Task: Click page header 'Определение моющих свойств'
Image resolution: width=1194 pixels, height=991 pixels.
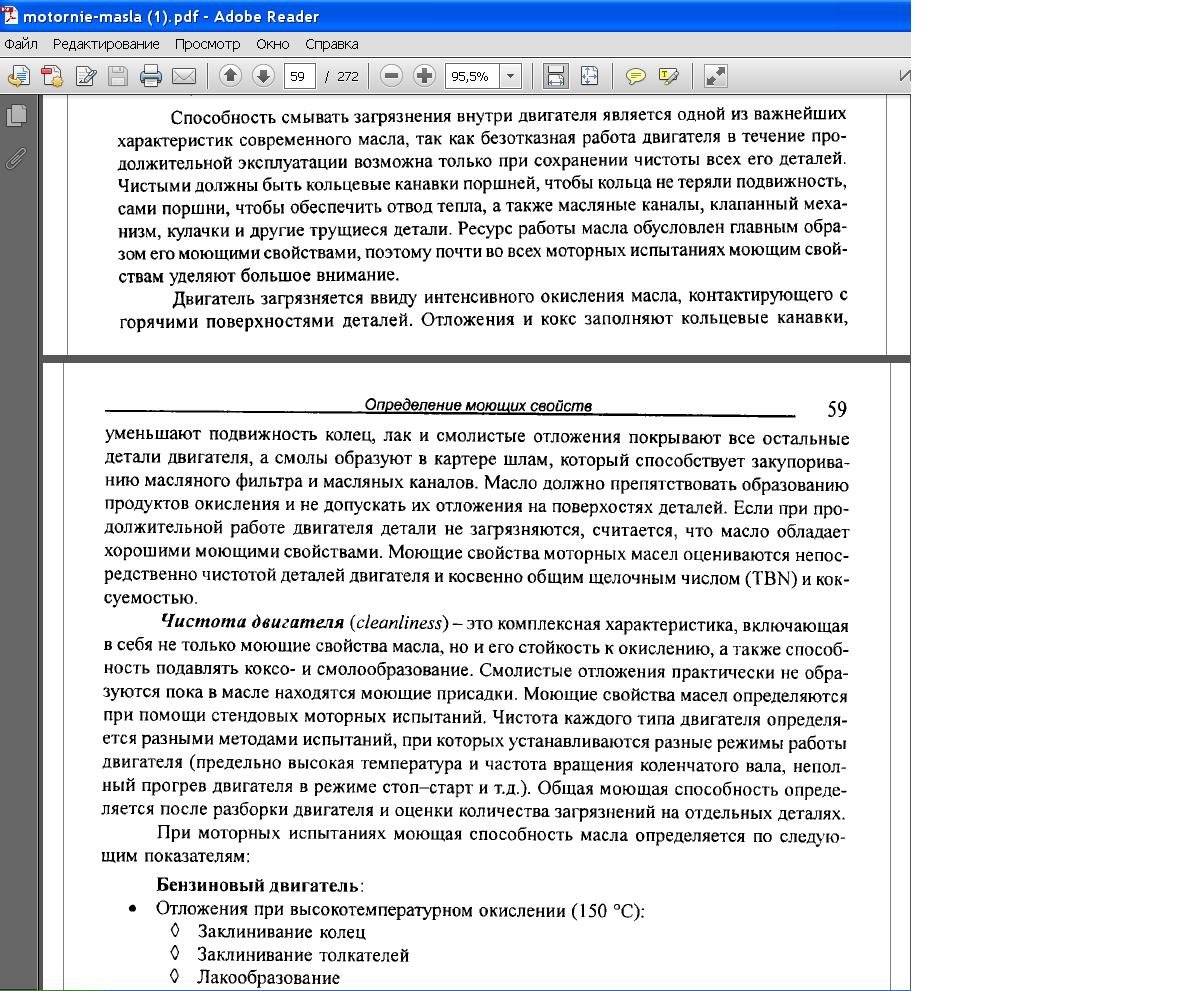Action: [x=478, y=405]
